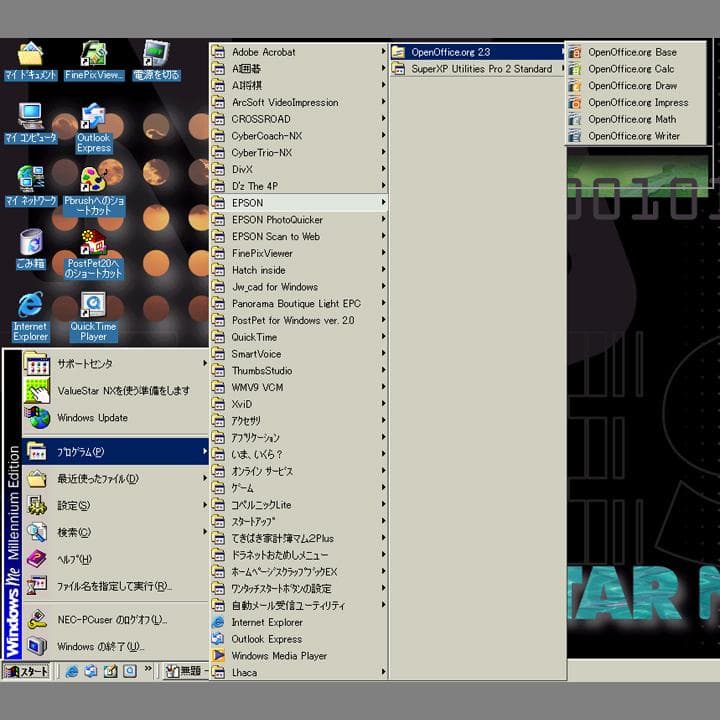Click OpenOffice.org Writer icon in submenu

tap(574, 136)
